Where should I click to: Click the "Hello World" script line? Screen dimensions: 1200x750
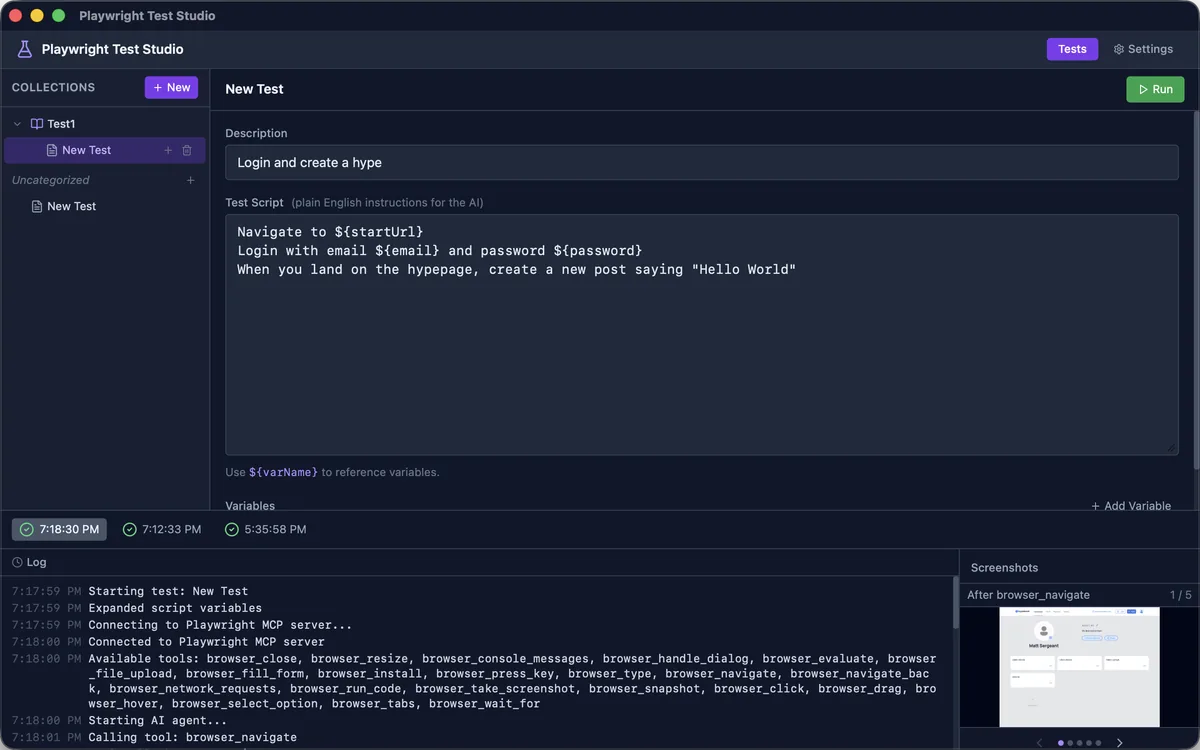tap(517, 270)
